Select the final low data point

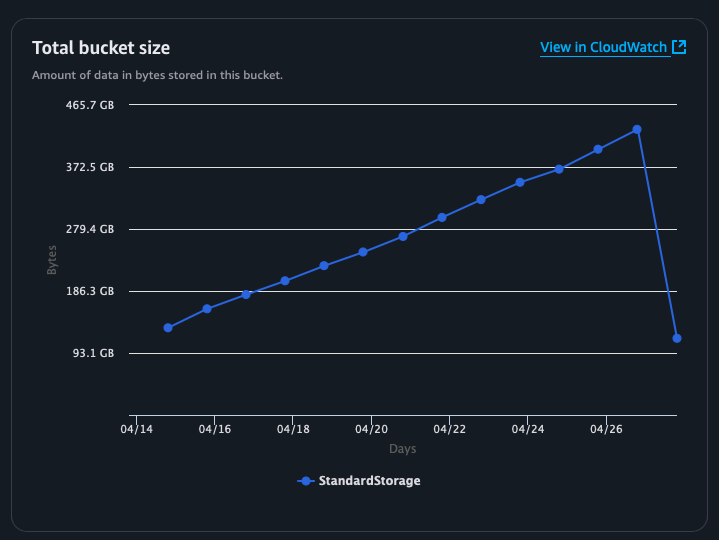677,338
